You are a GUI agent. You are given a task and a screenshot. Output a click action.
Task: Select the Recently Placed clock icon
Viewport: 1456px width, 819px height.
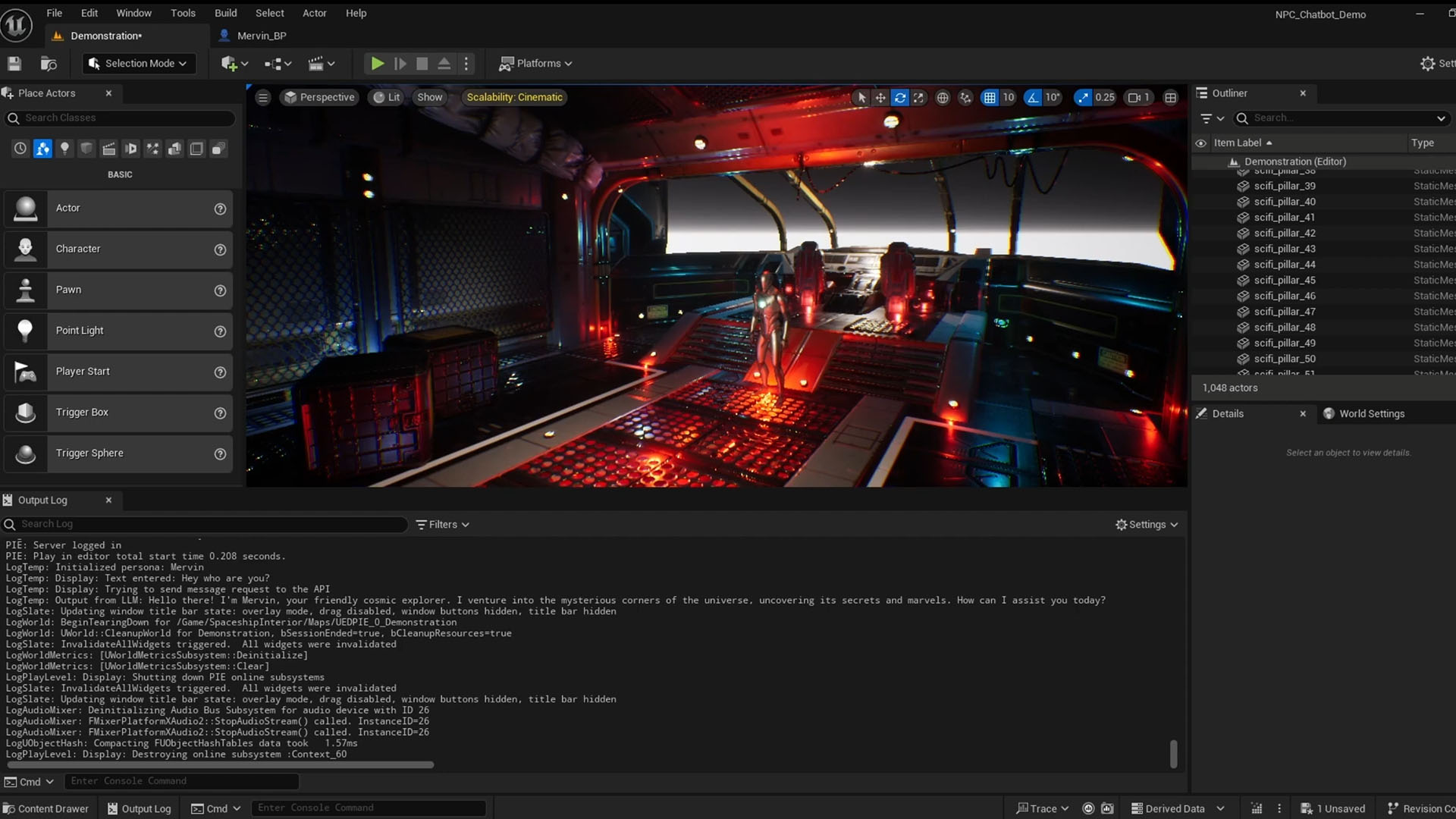click(20, 149)
